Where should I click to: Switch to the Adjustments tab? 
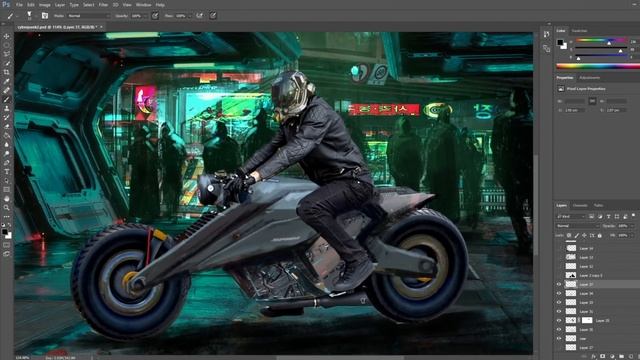pyautogui.click(x=590, y=78)
